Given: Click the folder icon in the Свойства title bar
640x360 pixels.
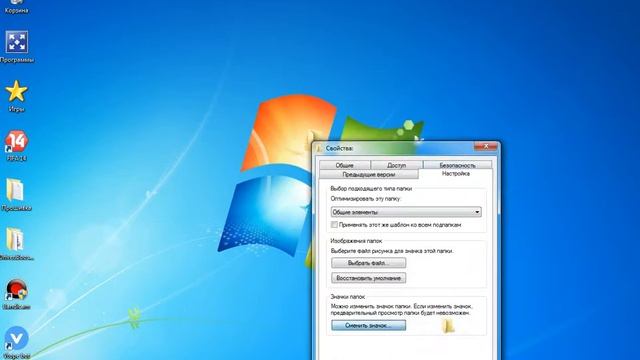Looking at the screenshot, I should tap(320, 148).
